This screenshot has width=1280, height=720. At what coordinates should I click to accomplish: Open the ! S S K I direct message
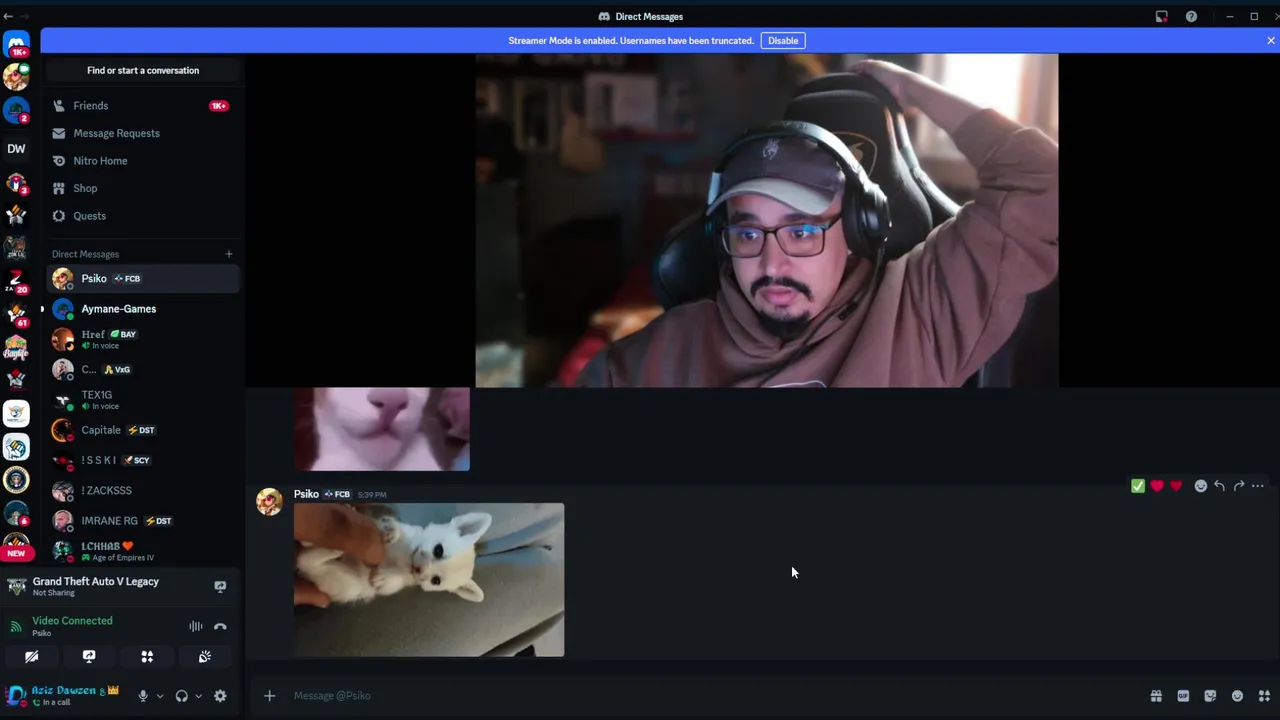coord(143,460)
